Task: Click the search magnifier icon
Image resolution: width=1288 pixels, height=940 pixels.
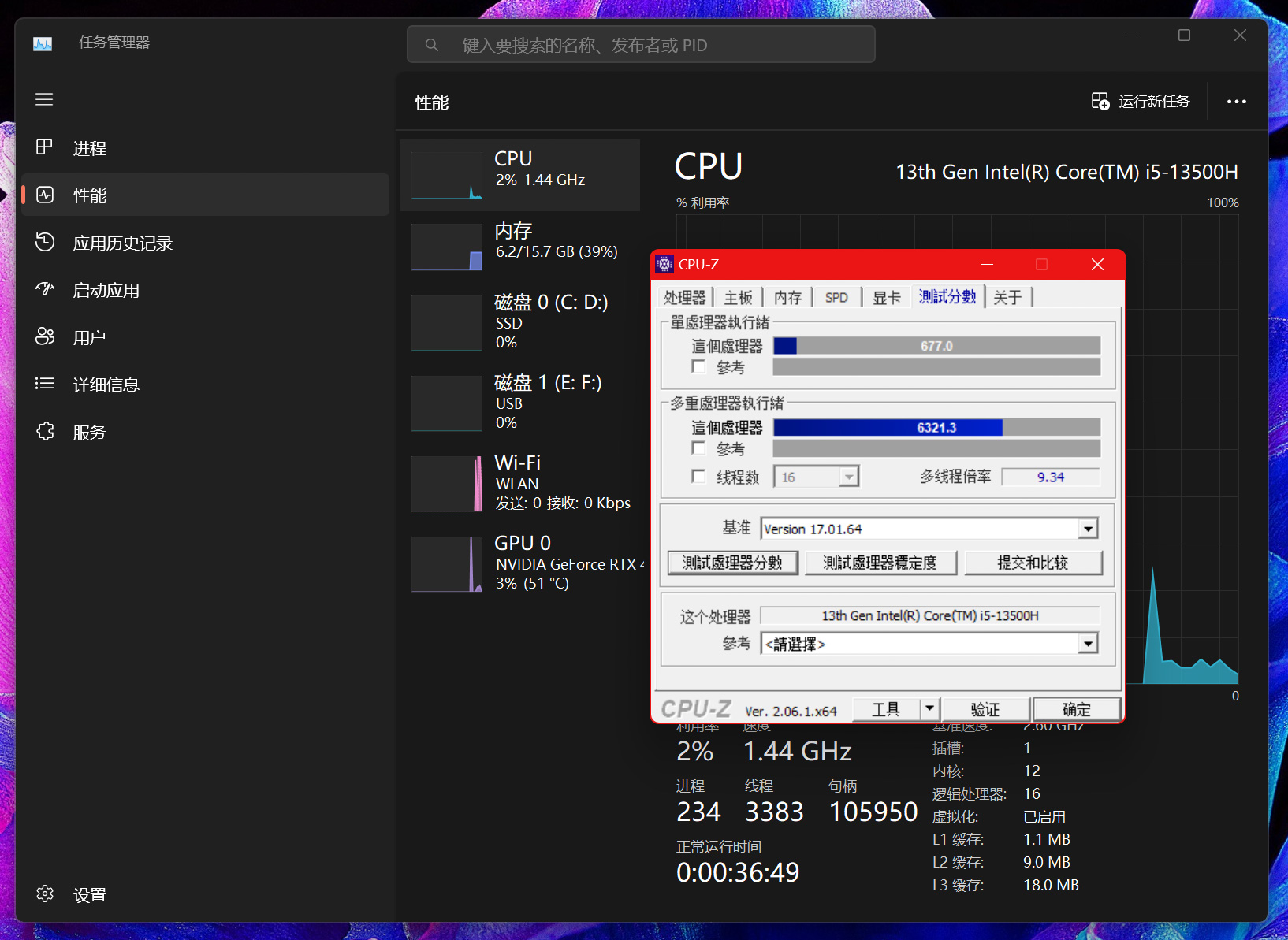Action: pyautogui.click(x=431, y=45)
